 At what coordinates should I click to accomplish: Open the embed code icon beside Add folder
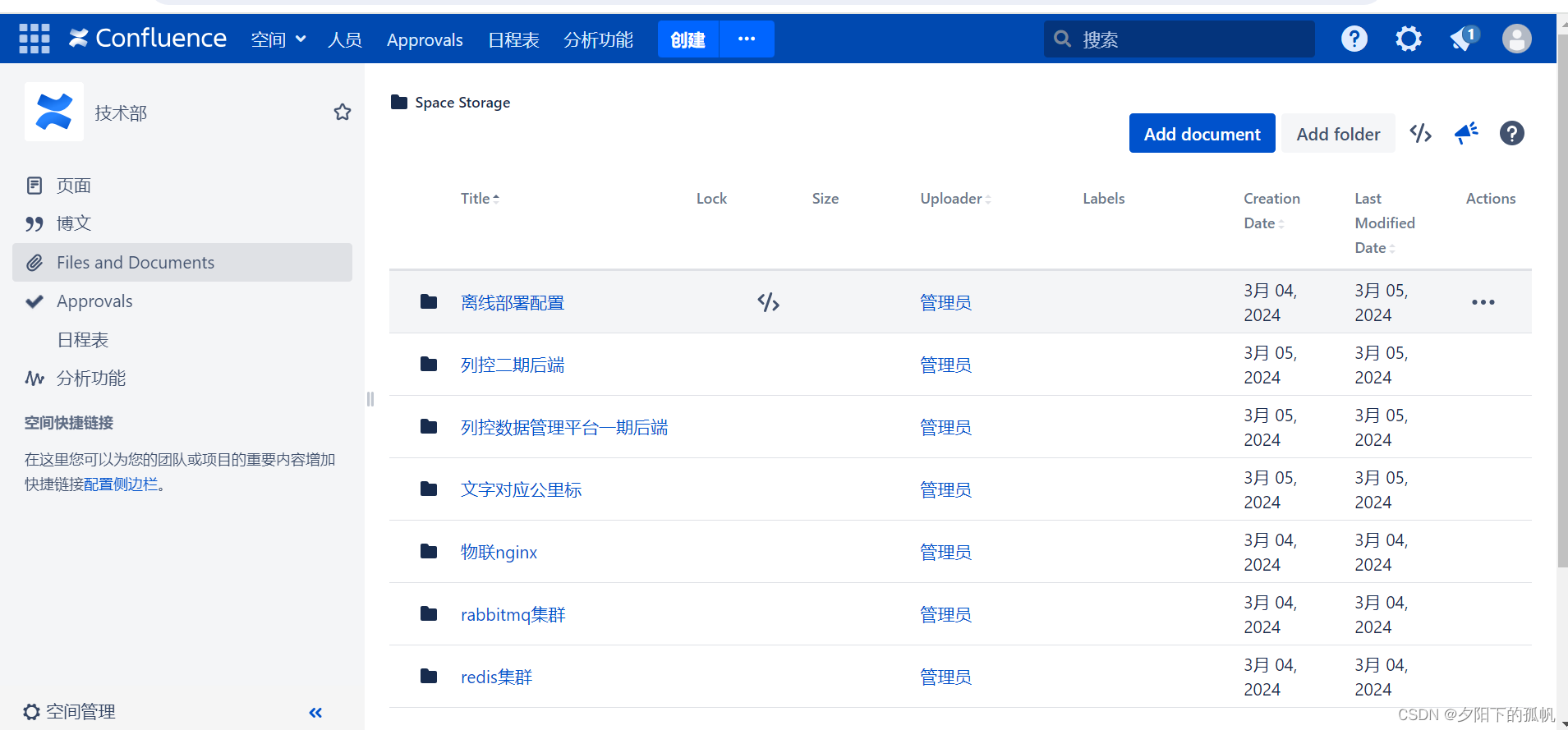tap(1421, 133)
